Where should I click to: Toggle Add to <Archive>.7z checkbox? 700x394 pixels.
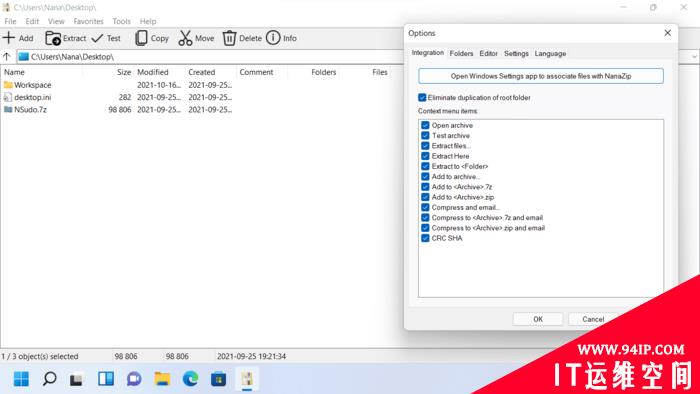[x=425, y=187]
